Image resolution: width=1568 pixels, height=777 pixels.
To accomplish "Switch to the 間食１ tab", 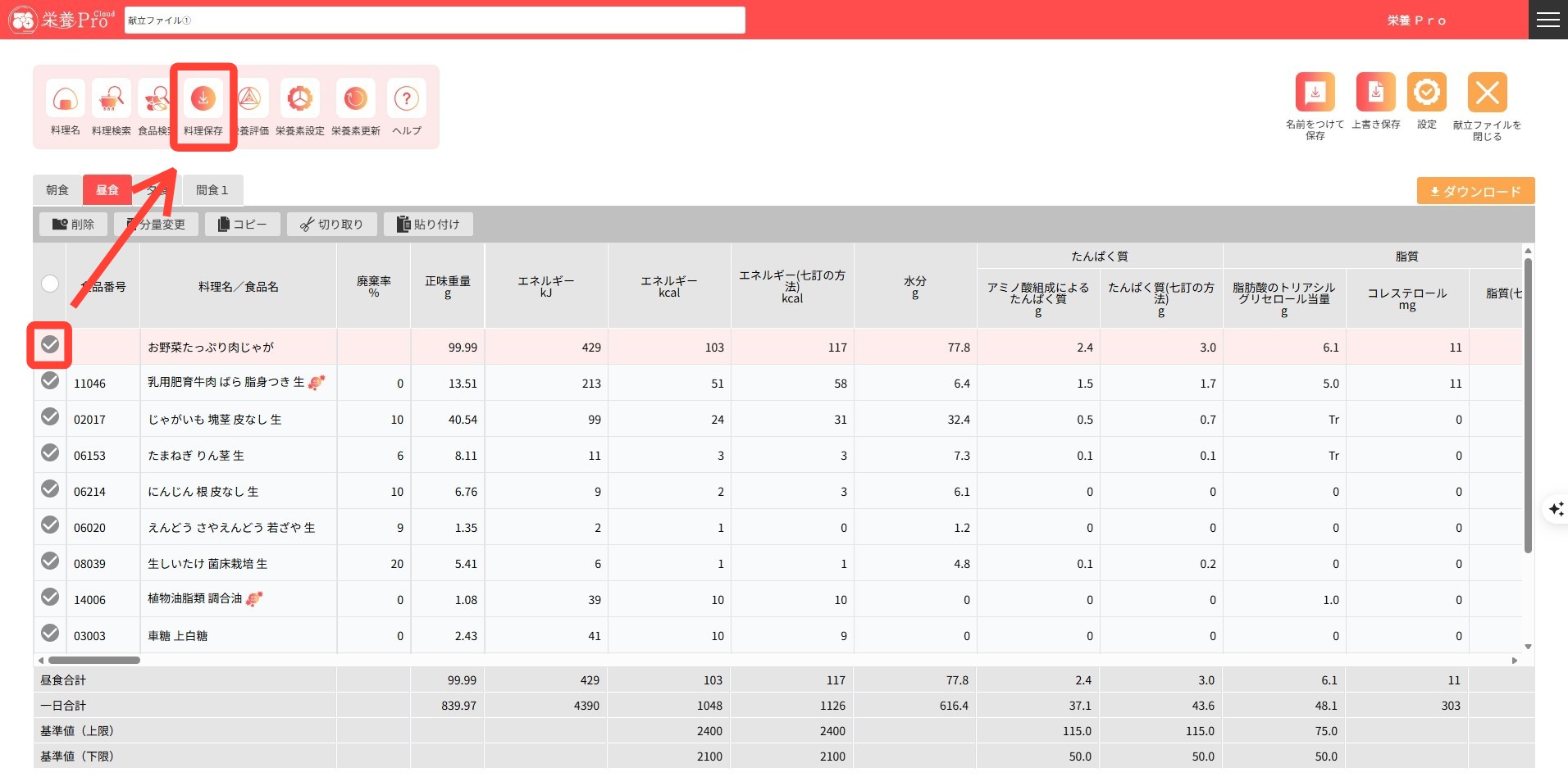I will tap(212, 190).
